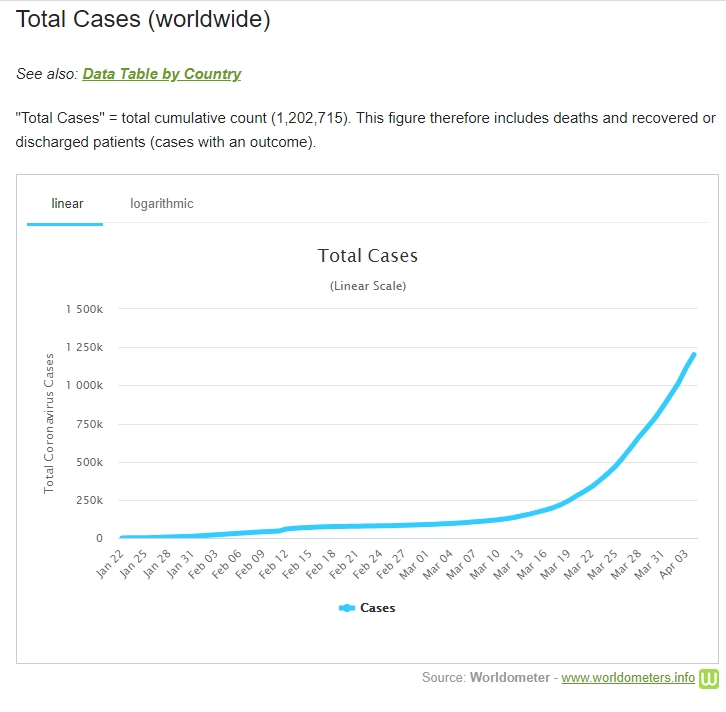Click the Total Cases (worldwide) heading

[x=143, y=19]
